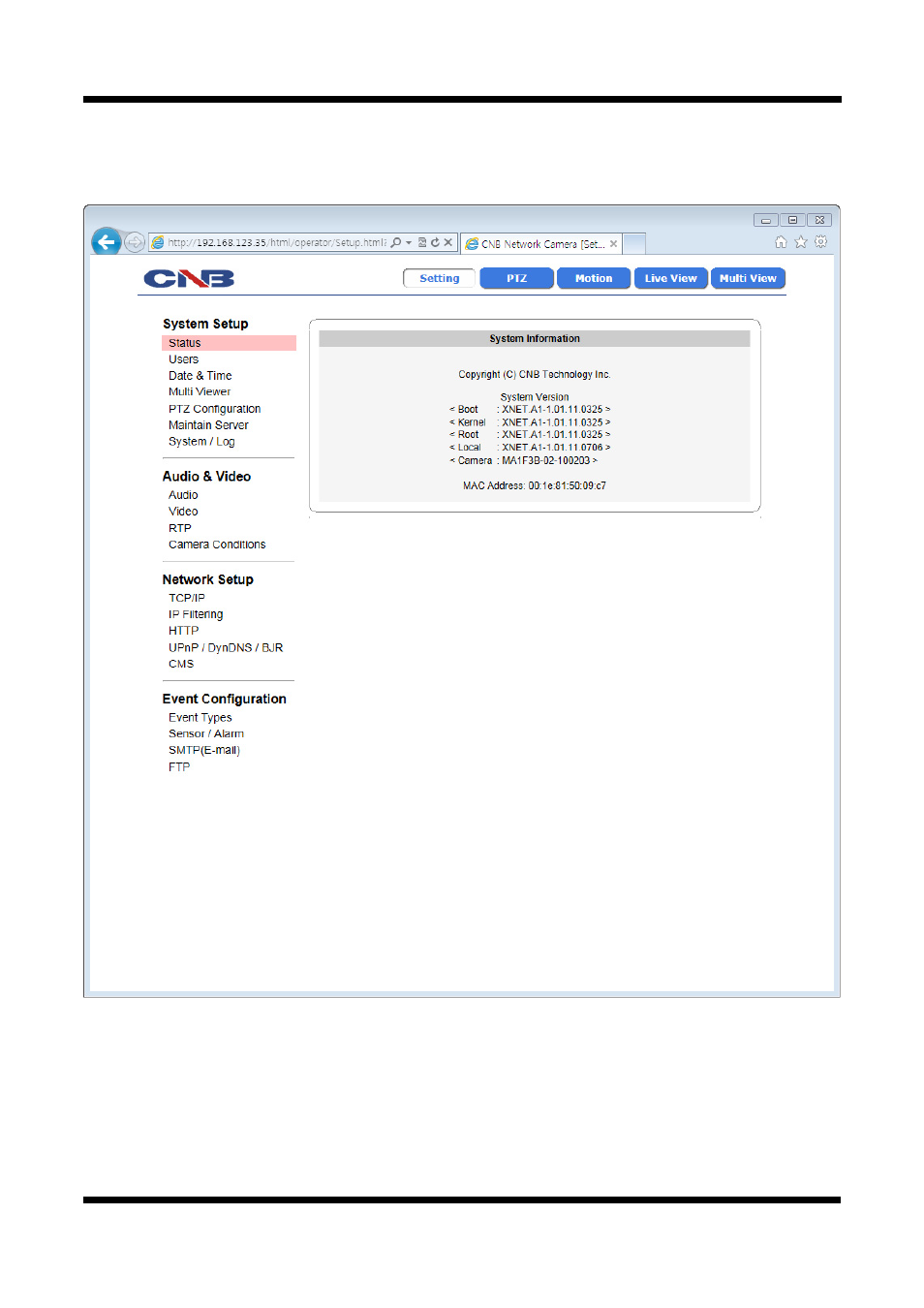The image size is (924, 1308).
Task: Open the Setting tab
Action: click(x=440, y=278)
